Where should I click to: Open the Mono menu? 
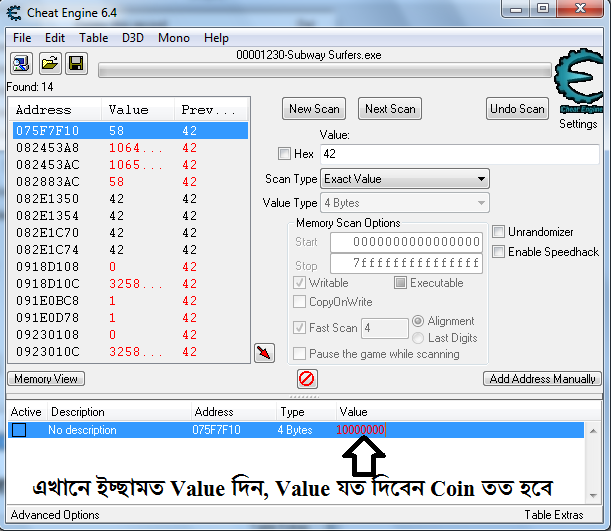click(174, 38)
